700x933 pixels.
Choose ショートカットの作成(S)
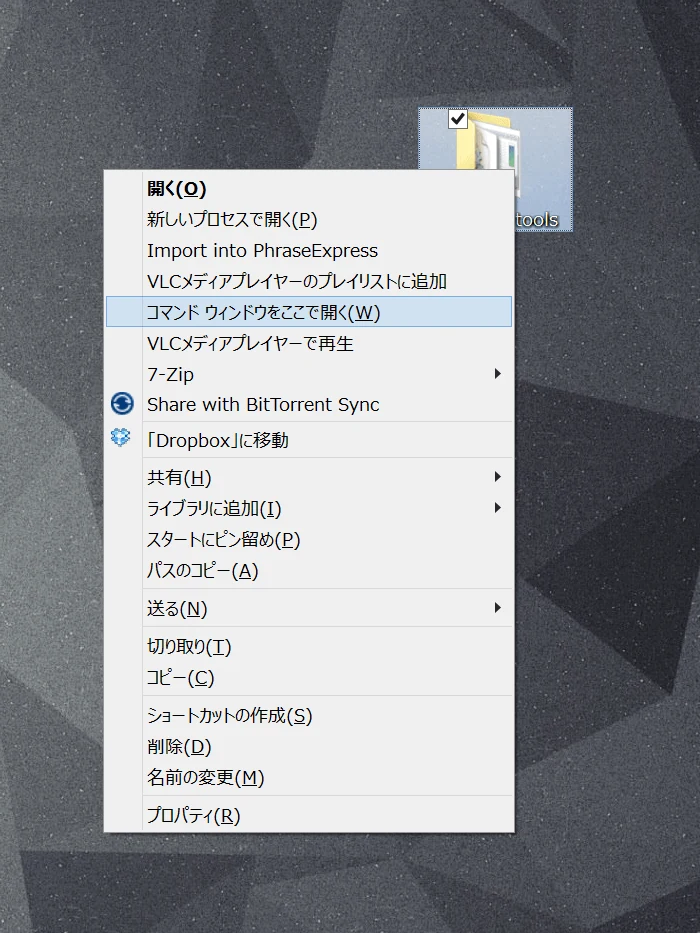(309, 715)
